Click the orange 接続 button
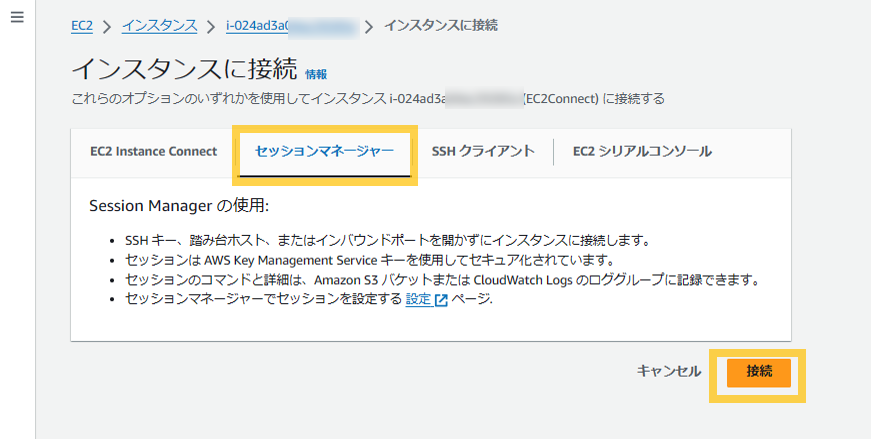The width and height of the screenshot is (871, 441). [759, 372]
